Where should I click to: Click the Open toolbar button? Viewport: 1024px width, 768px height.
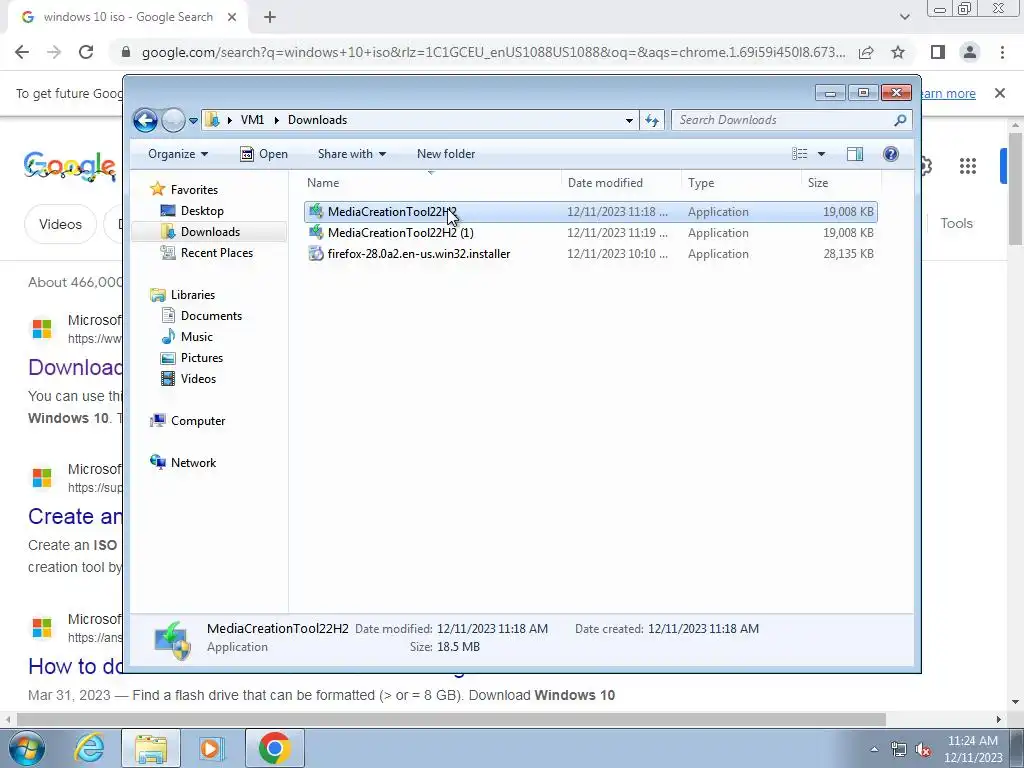click(x=264, y=154)
